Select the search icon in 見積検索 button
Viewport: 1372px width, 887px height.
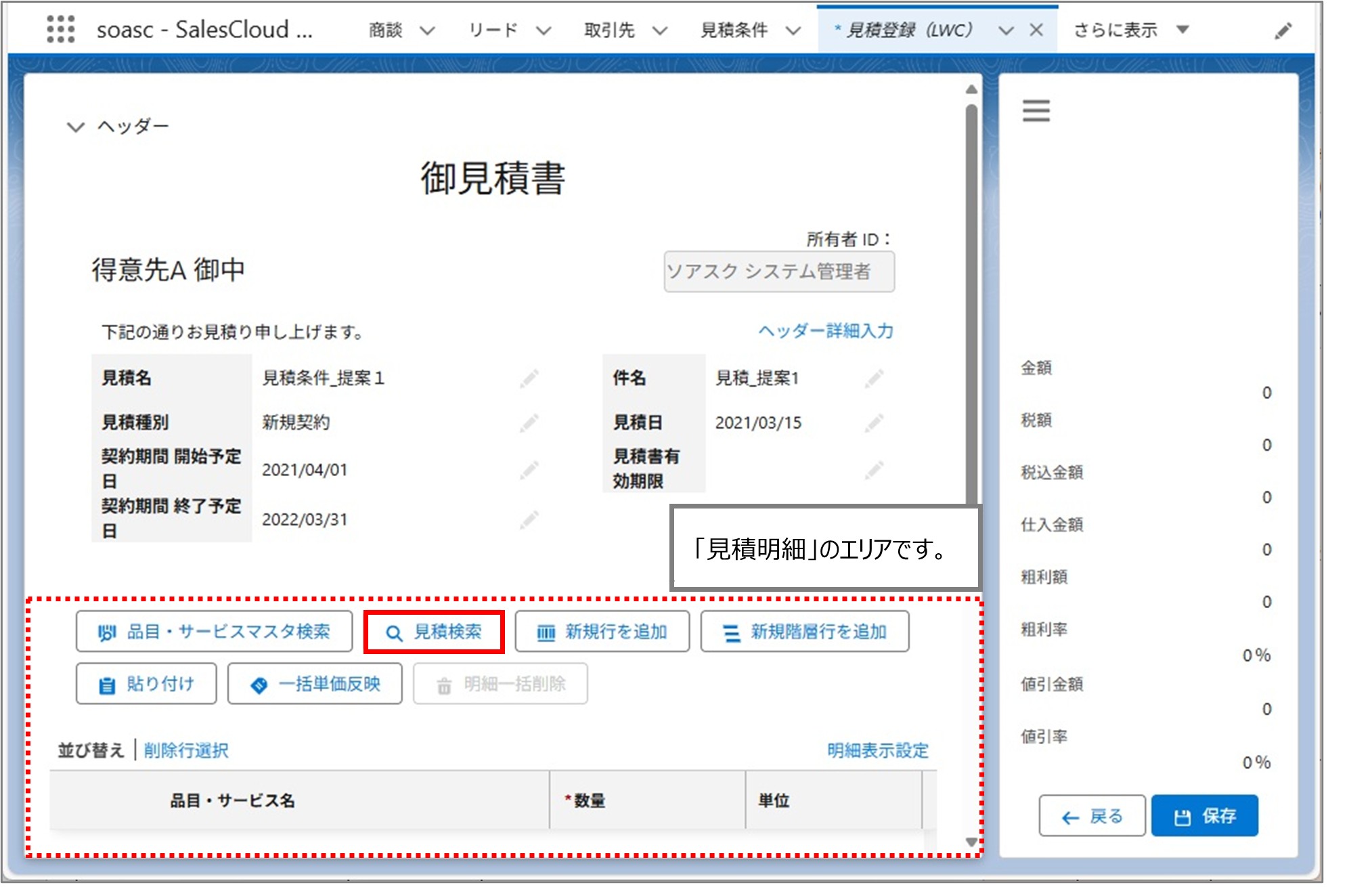395,632
